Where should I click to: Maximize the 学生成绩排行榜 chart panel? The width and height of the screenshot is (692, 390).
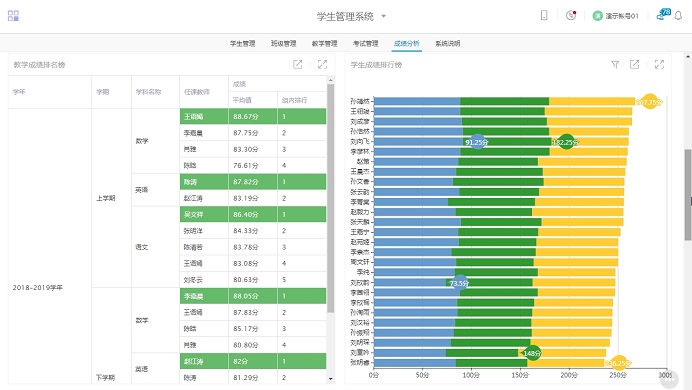tap(659, 64)
